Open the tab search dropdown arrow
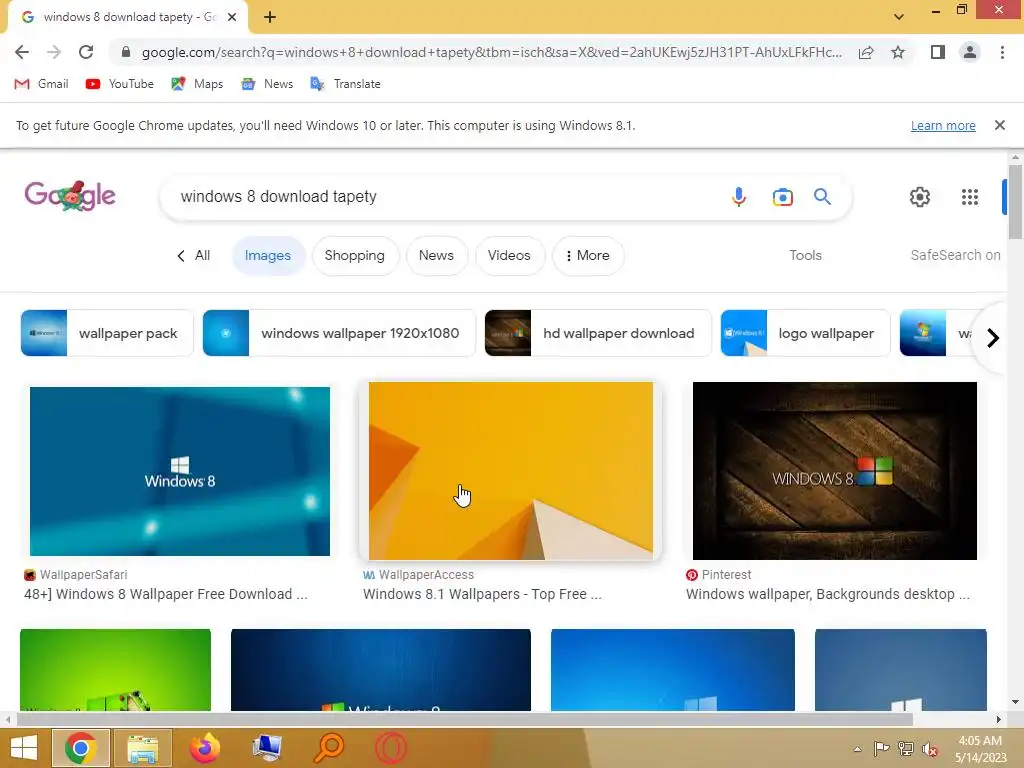Screen dimensions: 1024x768 [x=899, y=17]
